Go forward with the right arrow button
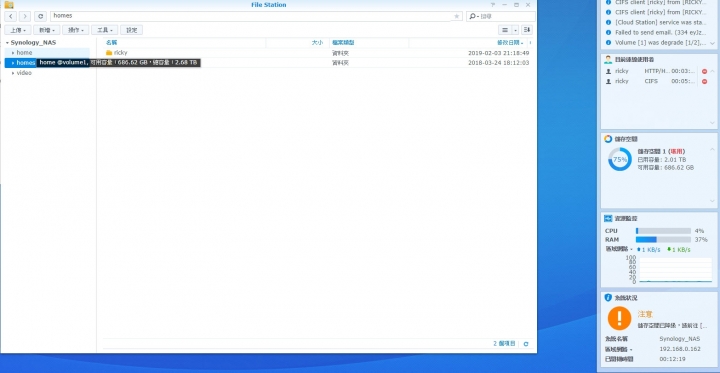Image resolution: width=720 pixels, height=373 pixels. (x=25, y=16)
